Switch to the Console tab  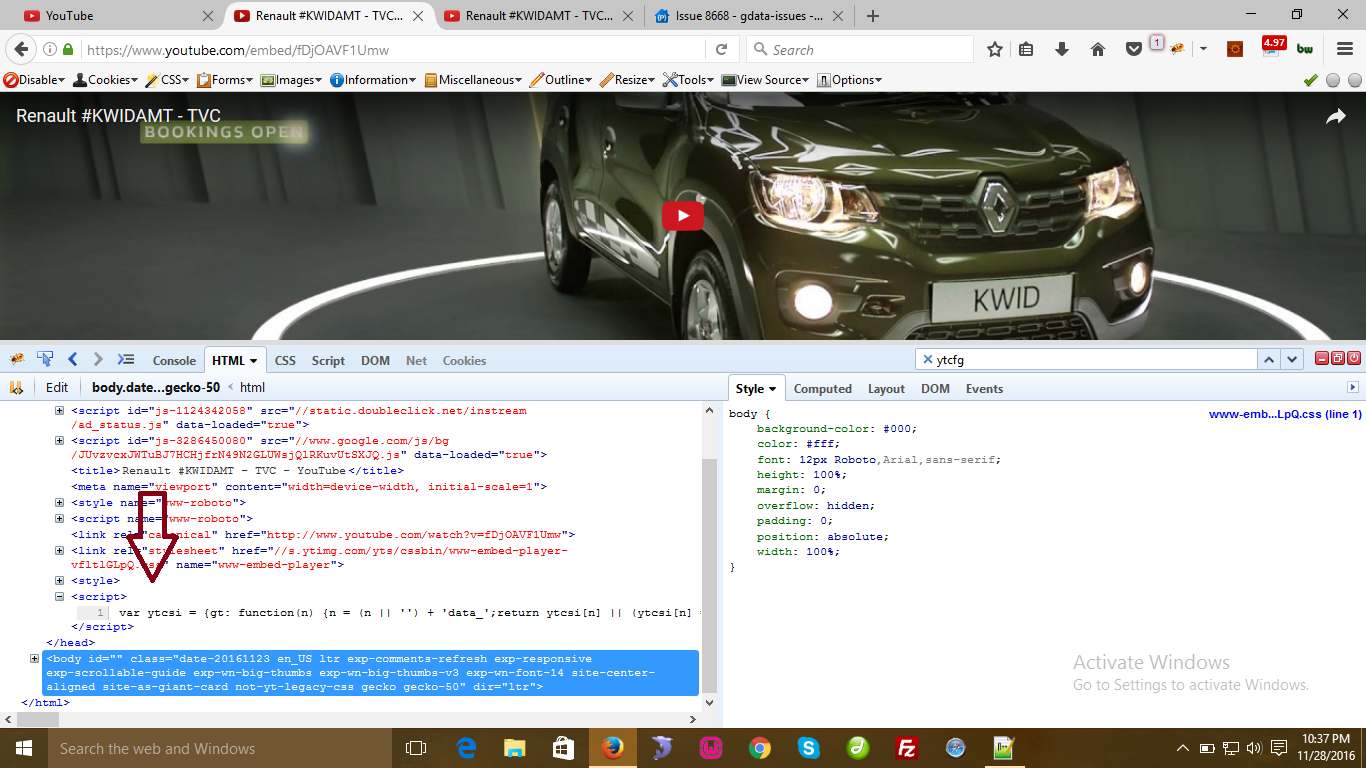coord(174,360)
